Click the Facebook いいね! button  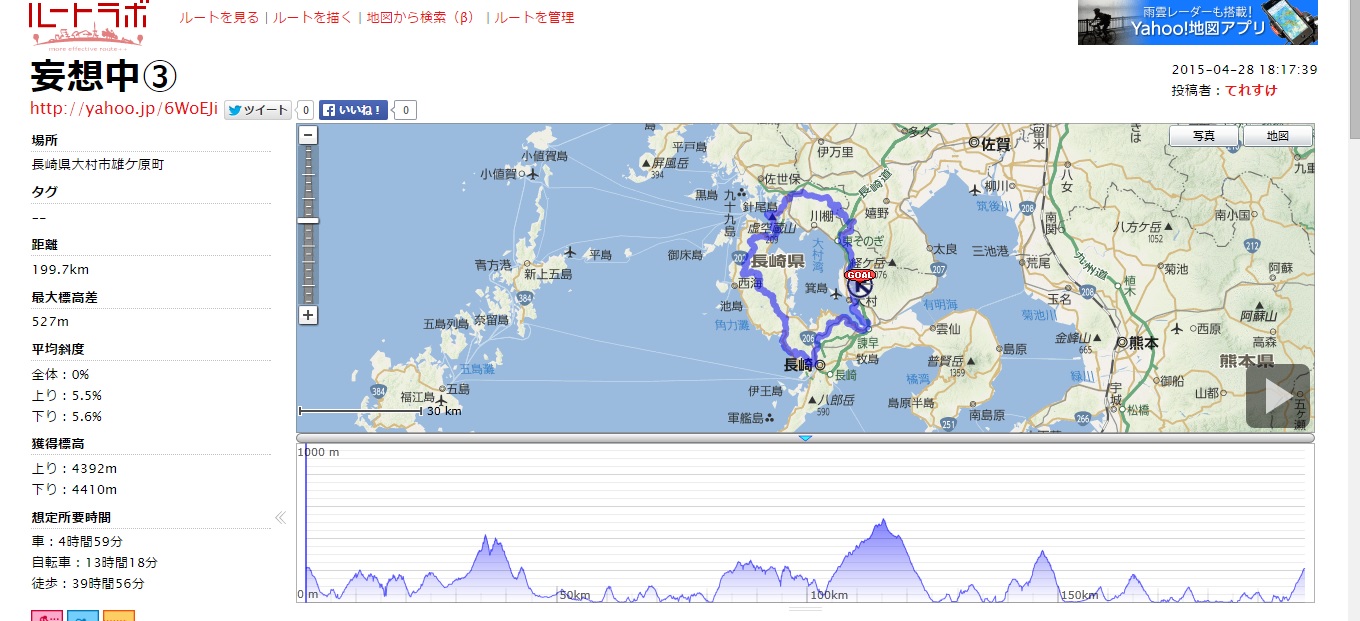click(x=353, y=110)
